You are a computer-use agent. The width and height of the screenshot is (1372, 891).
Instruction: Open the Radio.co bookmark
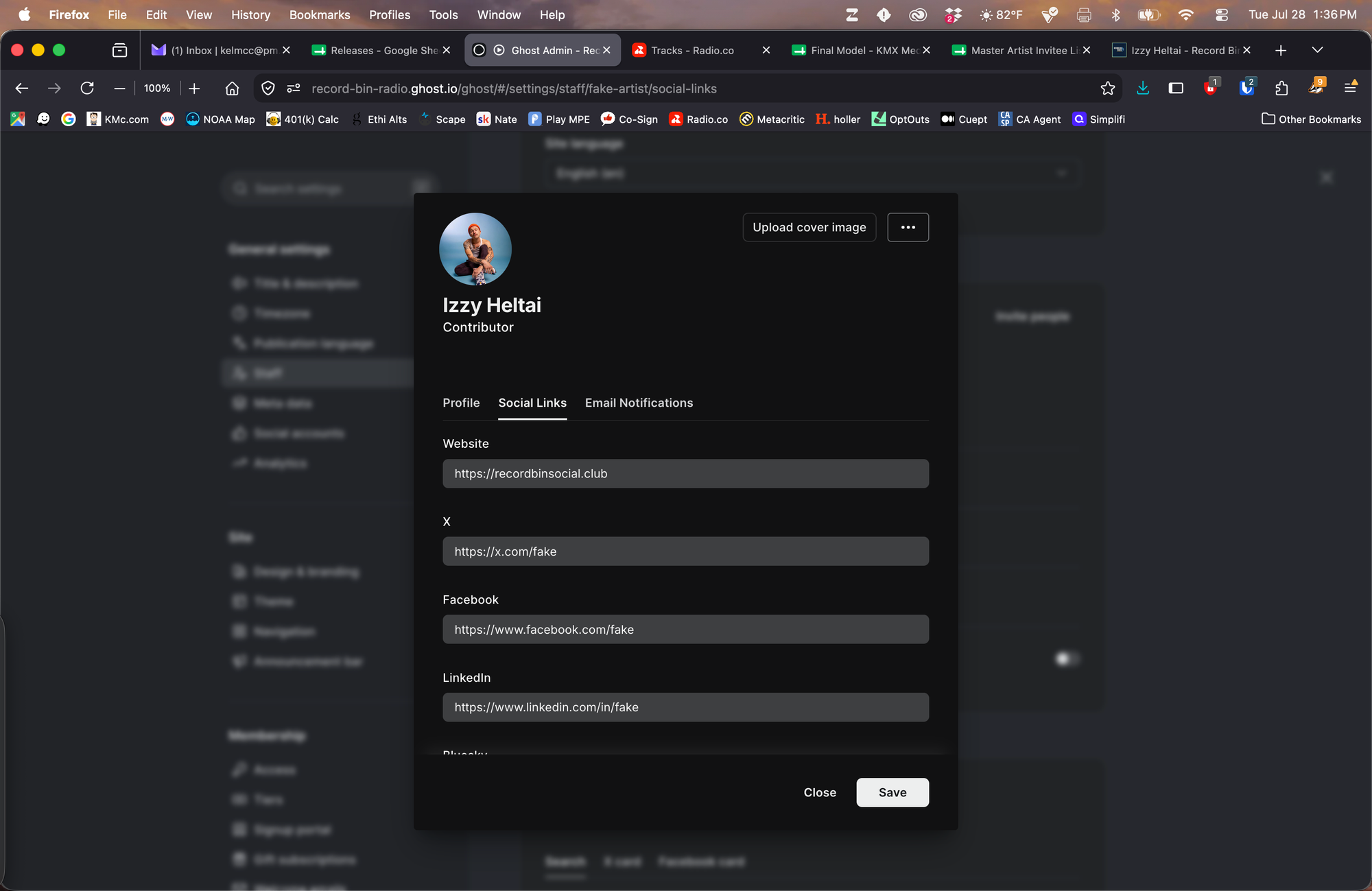[x=698, y=119]
